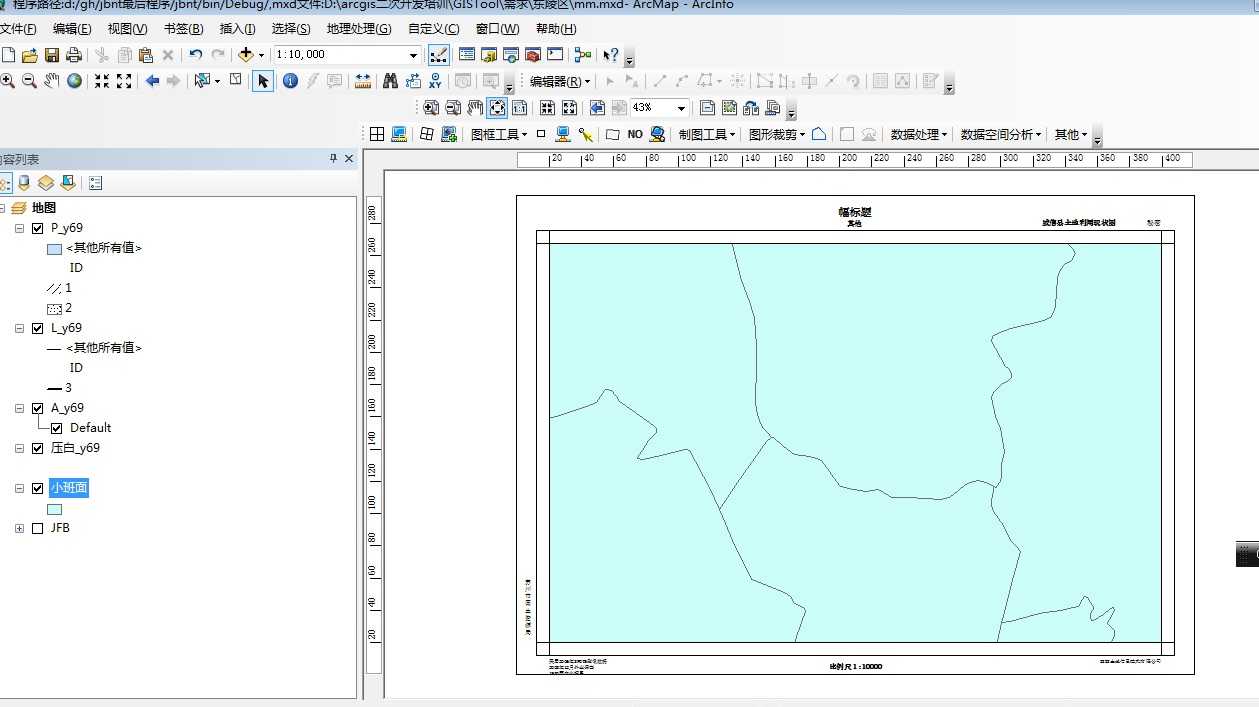Click List By Source icon in contents panel
Viewport: 1259px width, 707px height.
pos(24,183)
